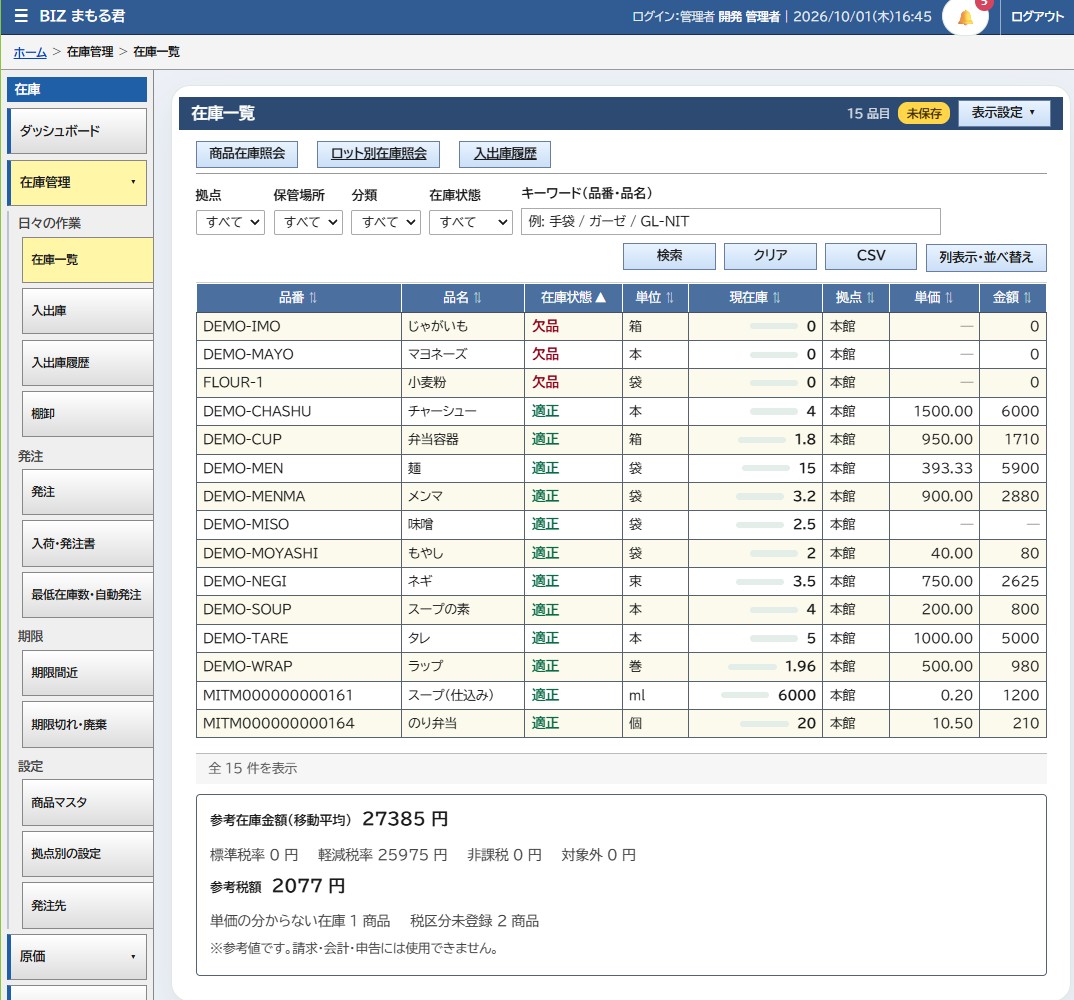Sort by 単位 column sort icon
Screen dimensions: 1074x1000
[670, 298]
